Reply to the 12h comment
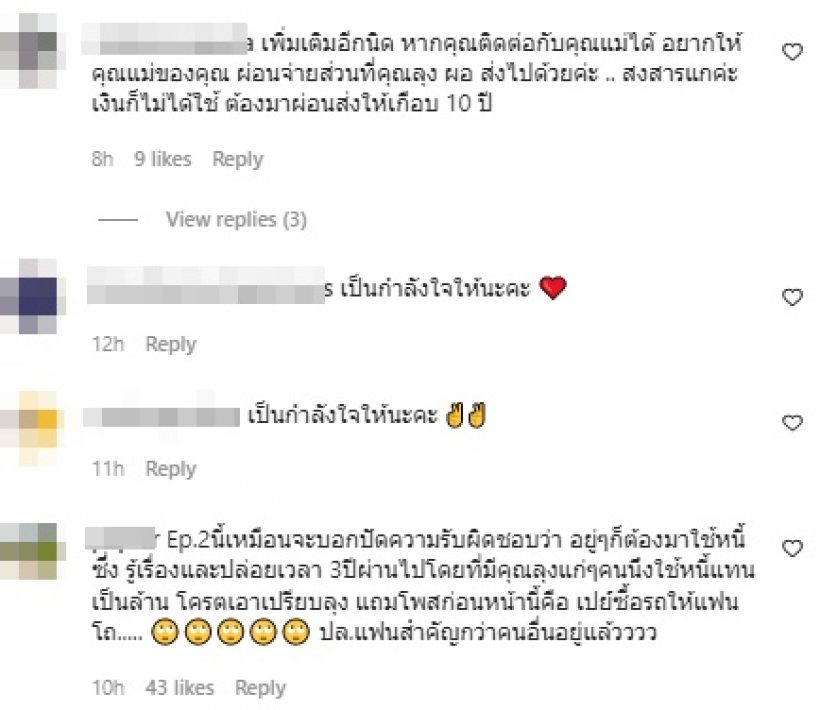This screenshot has width=820, height=710. coord(170,345)
